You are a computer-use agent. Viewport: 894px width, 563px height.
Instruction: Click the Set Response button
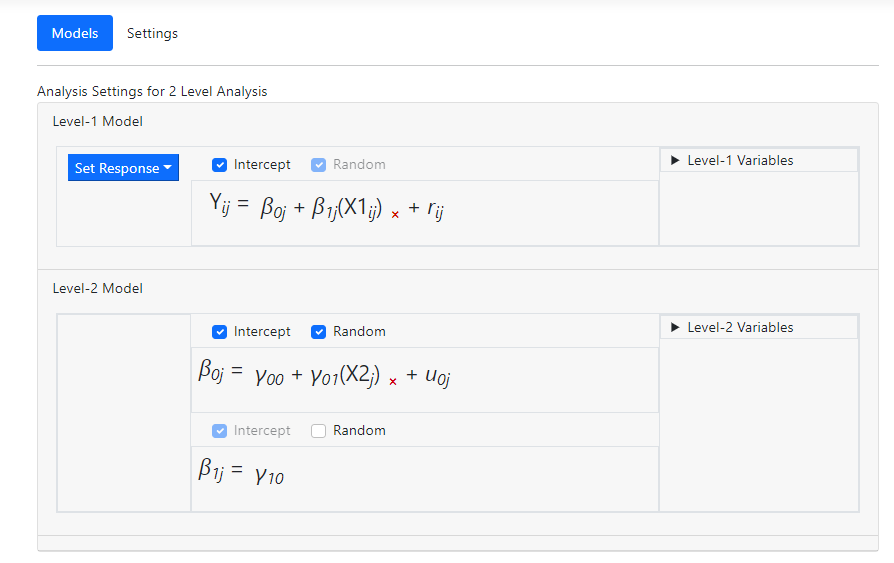pos(116,168)
